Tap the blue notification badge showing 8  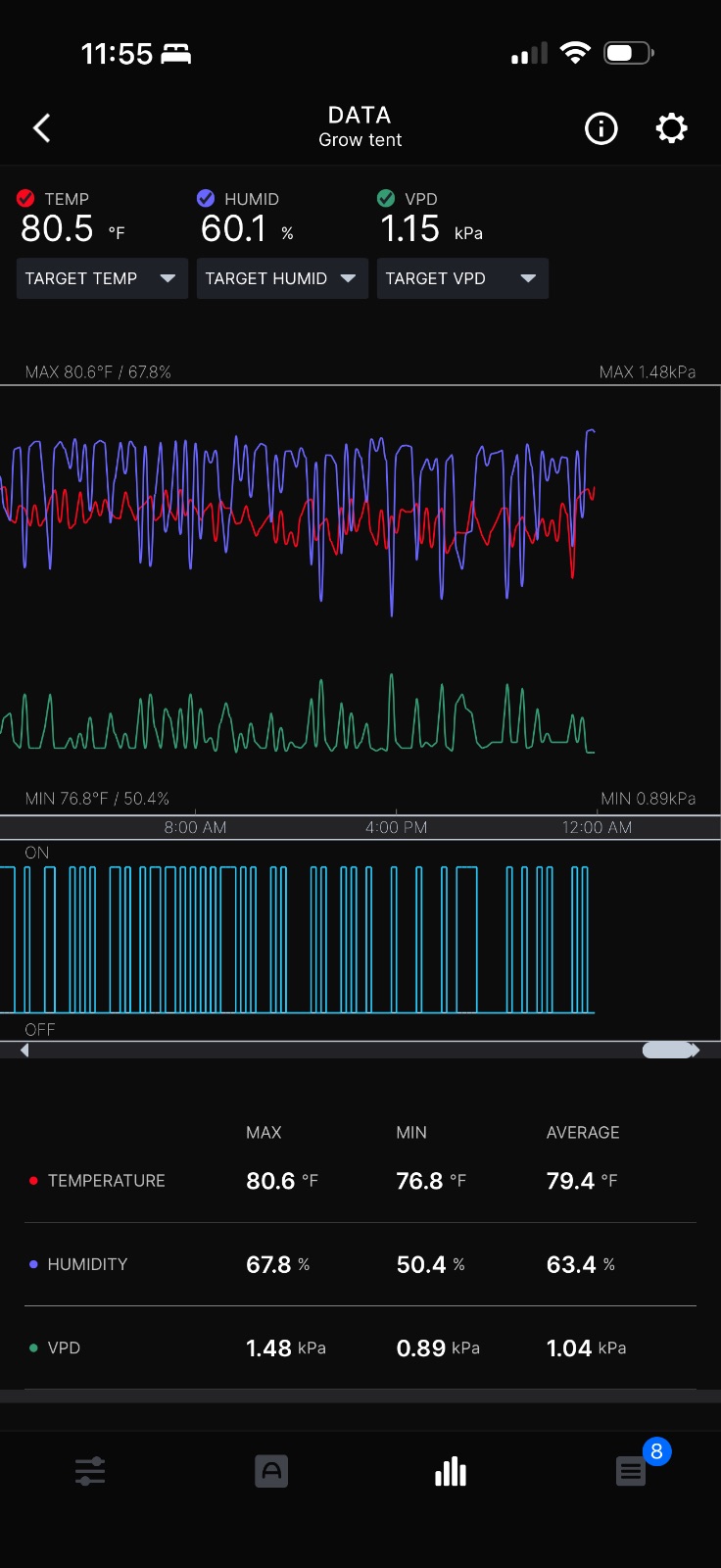[656, 1451]
